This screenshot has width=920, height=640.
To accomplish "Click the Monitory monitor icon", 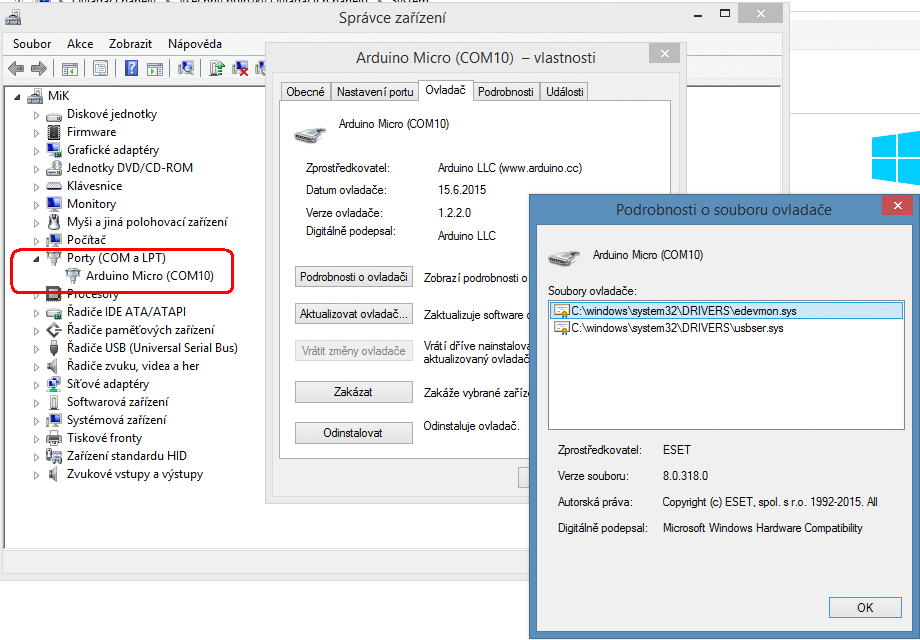I will pyautogui.click(x=54, y=204).
